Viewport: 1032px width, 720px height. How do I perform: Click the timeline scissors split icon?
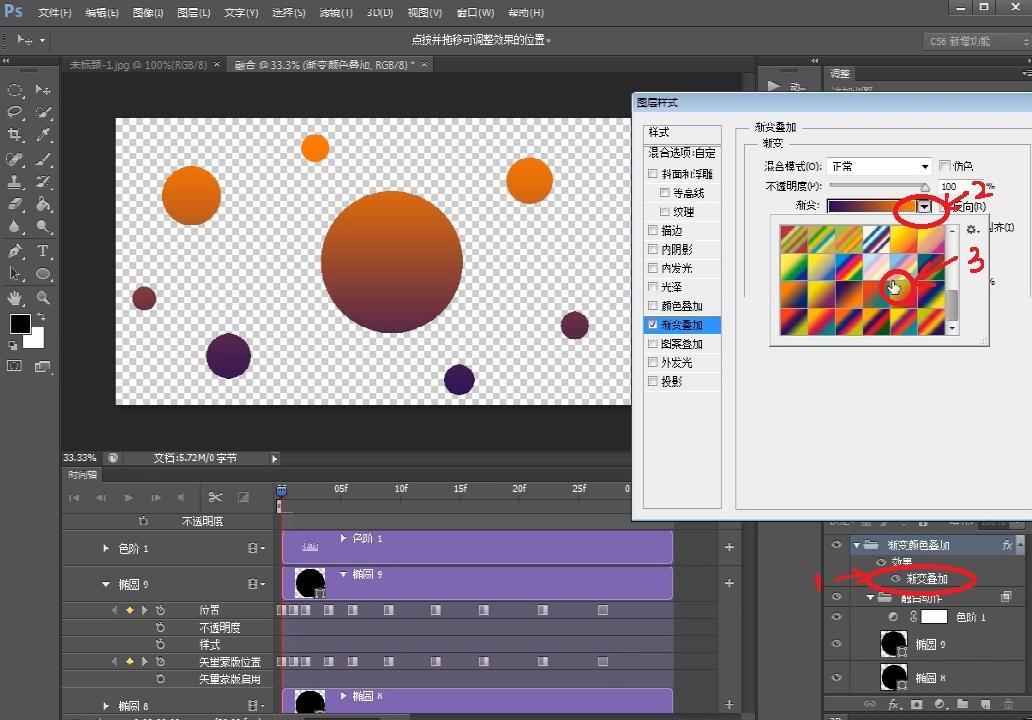pyautogui.click(x=215, y=497)
